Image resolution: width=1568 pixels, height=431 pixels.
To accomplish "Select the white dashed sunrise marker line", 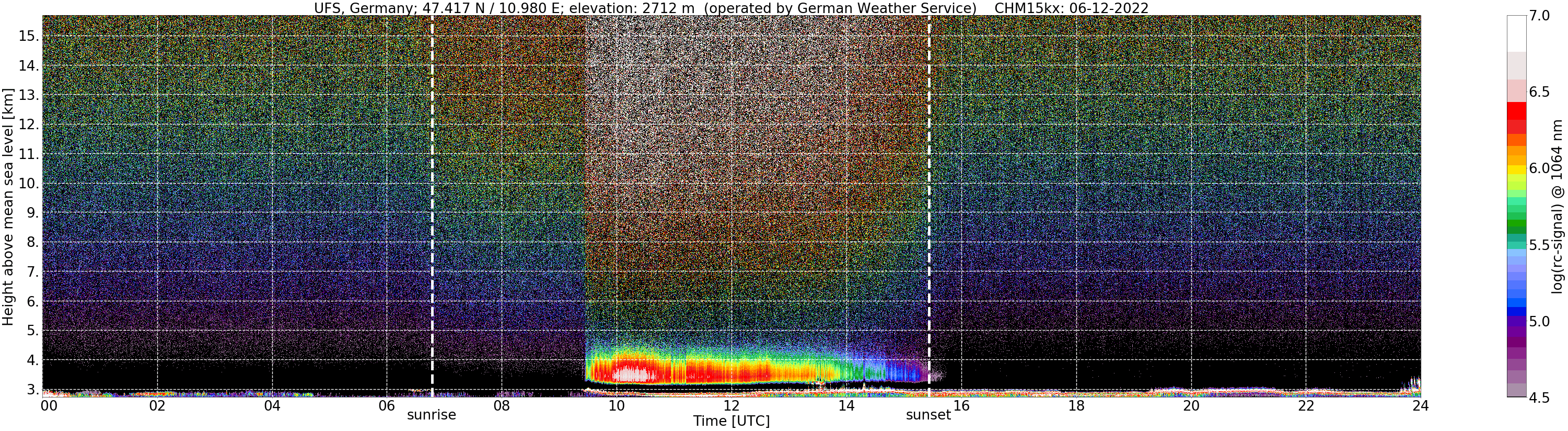I will click(432, 206).
